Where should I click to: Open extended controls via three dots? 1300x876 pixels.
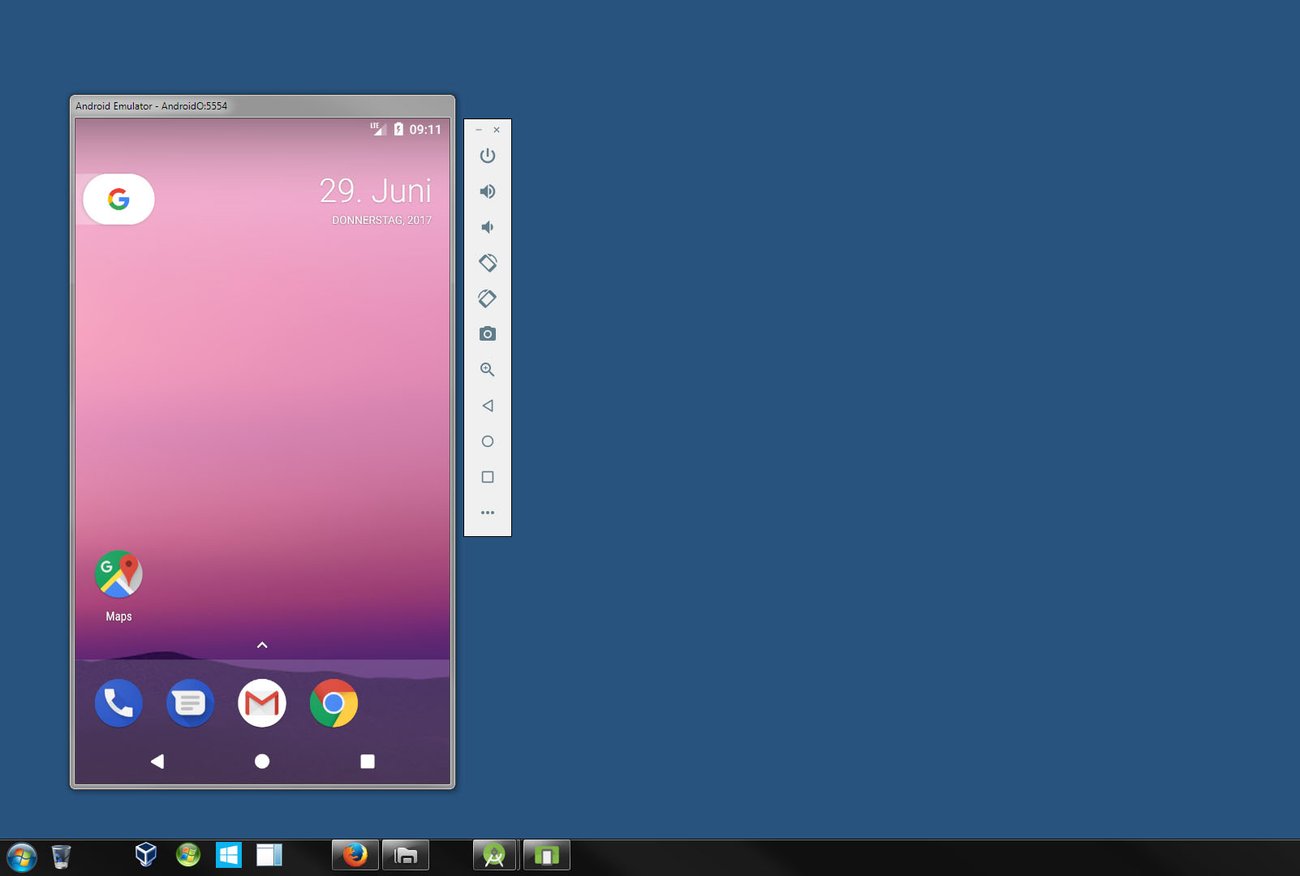coord(487,513)
